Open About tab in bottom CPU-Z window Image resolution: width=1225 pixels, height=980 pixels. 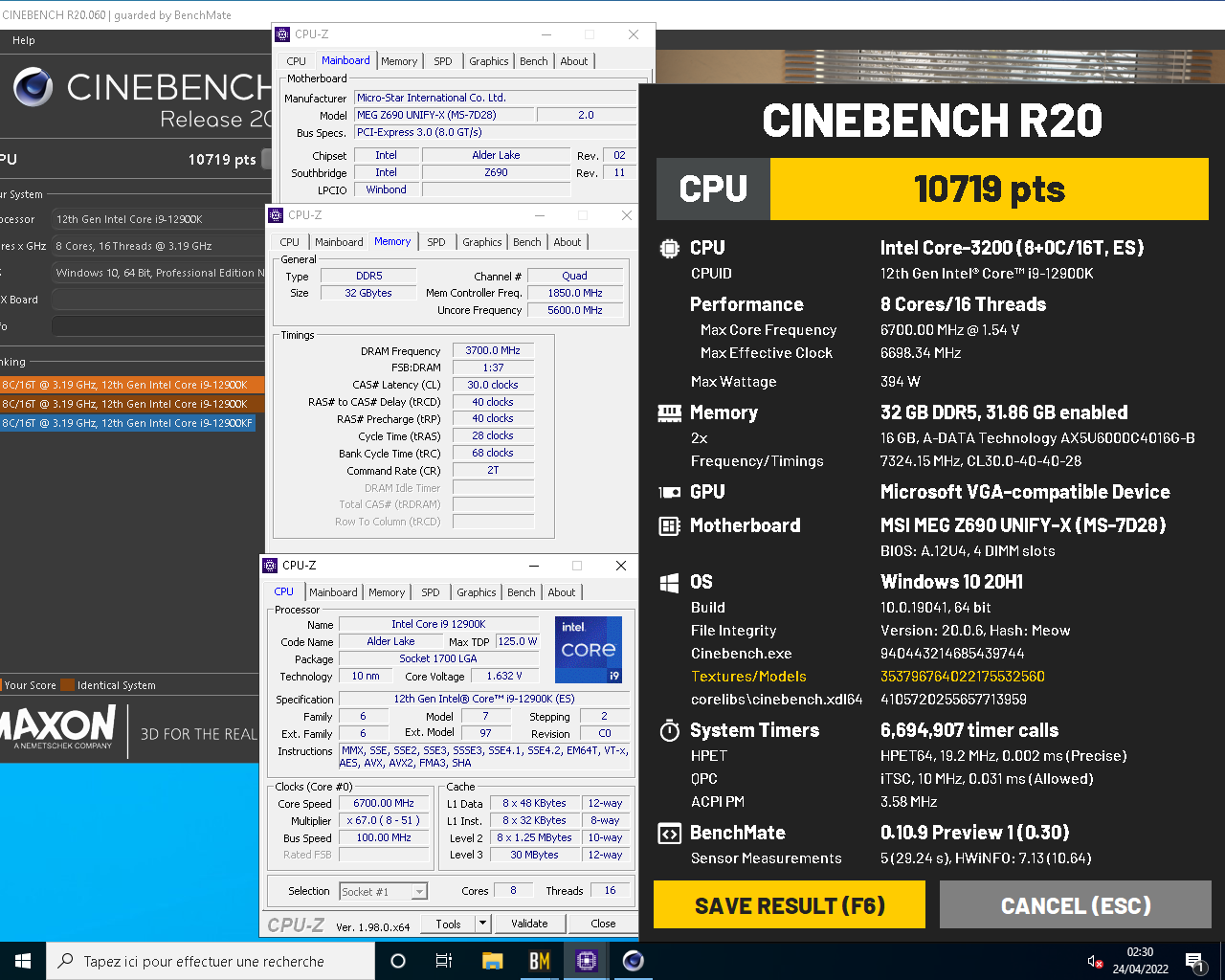coord(562,592)
